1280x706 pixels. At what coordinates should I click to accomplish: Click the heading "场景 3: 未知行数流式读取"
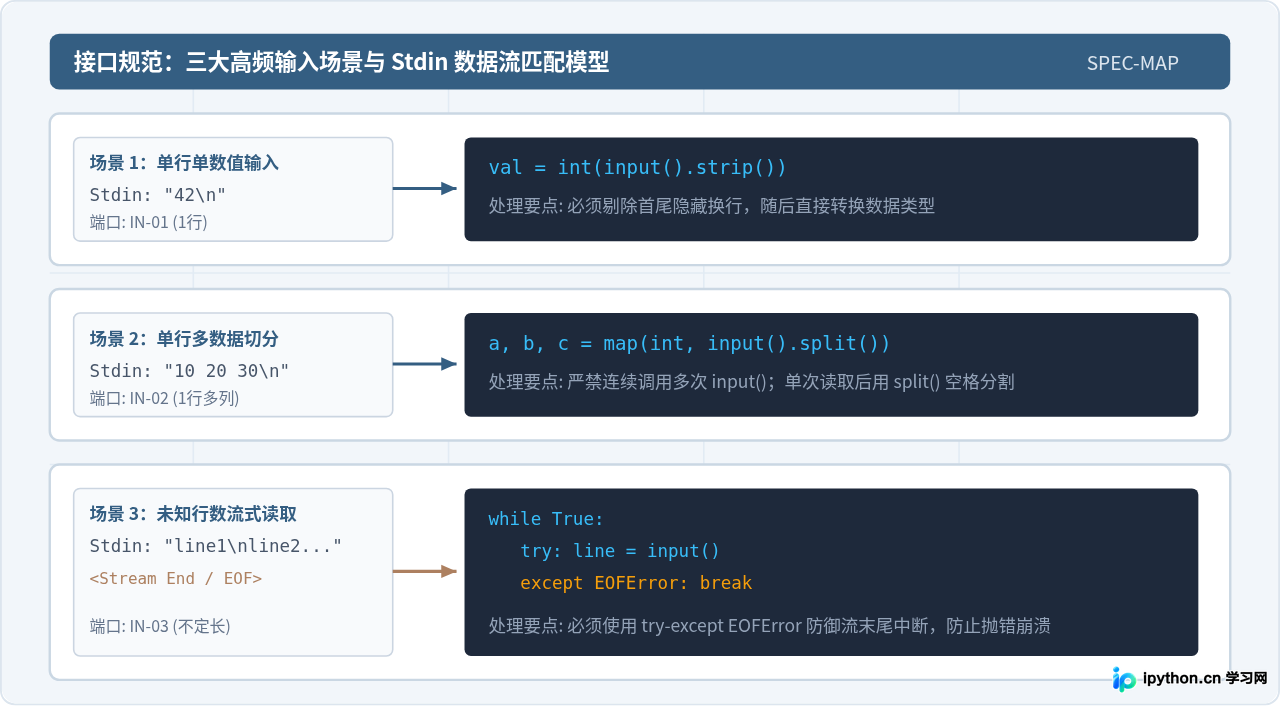point(193,514)
